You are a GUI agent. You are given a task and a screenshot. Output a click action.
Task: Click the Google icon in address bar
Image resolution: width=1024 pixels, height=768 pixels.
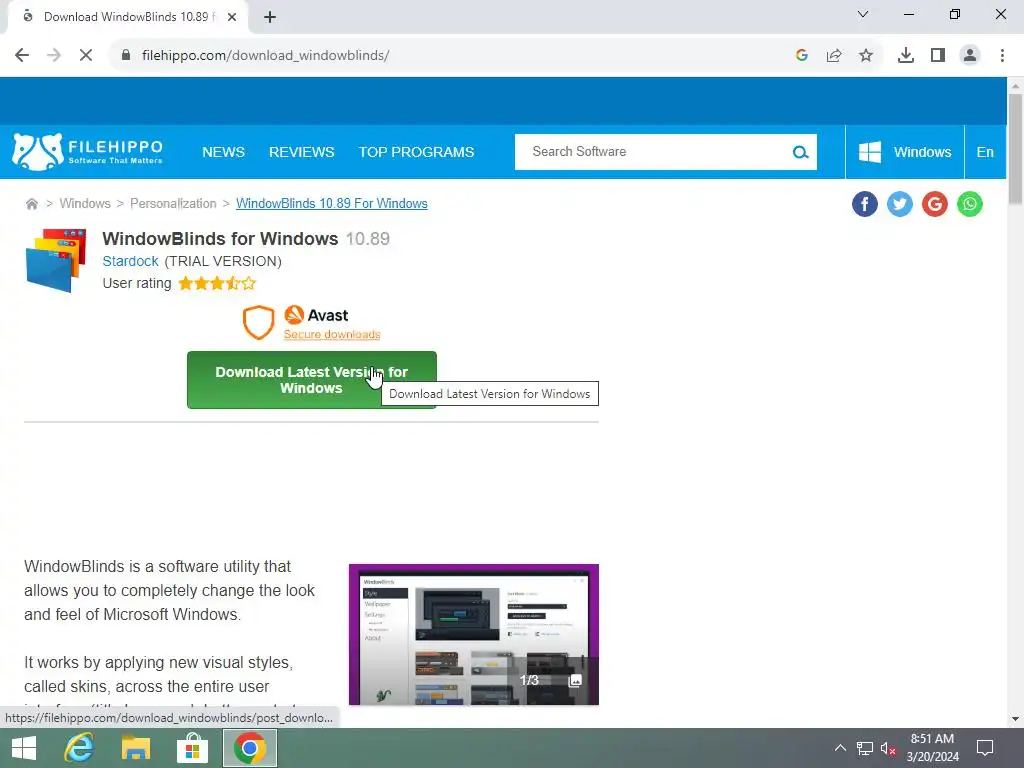(802, 56)
